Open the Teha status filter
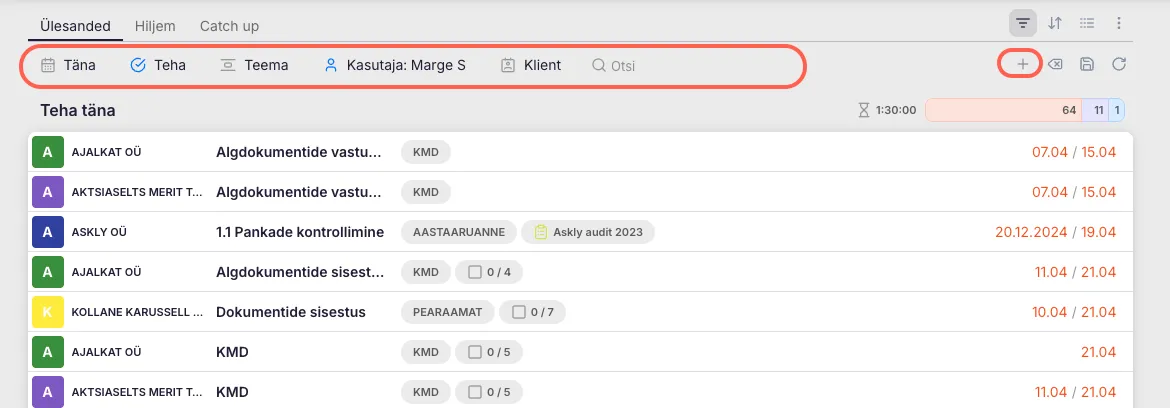 [x=158, y=65]
